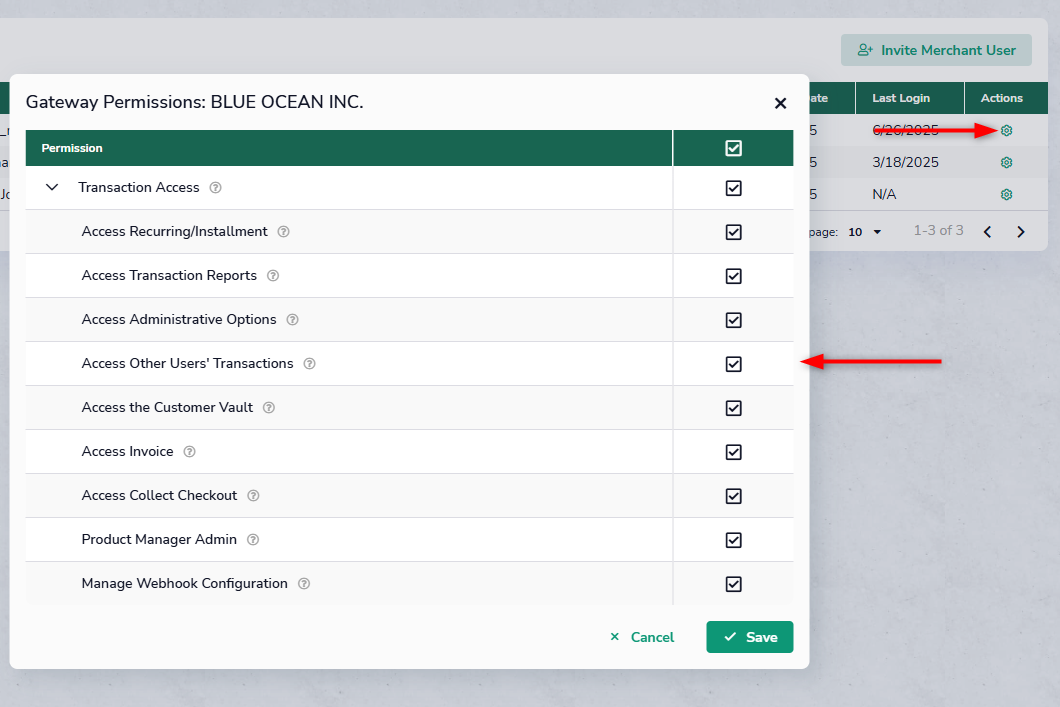Click help icon beside Transaction Access
Viewport: 1060px width, 707px height.
[216, 188]
